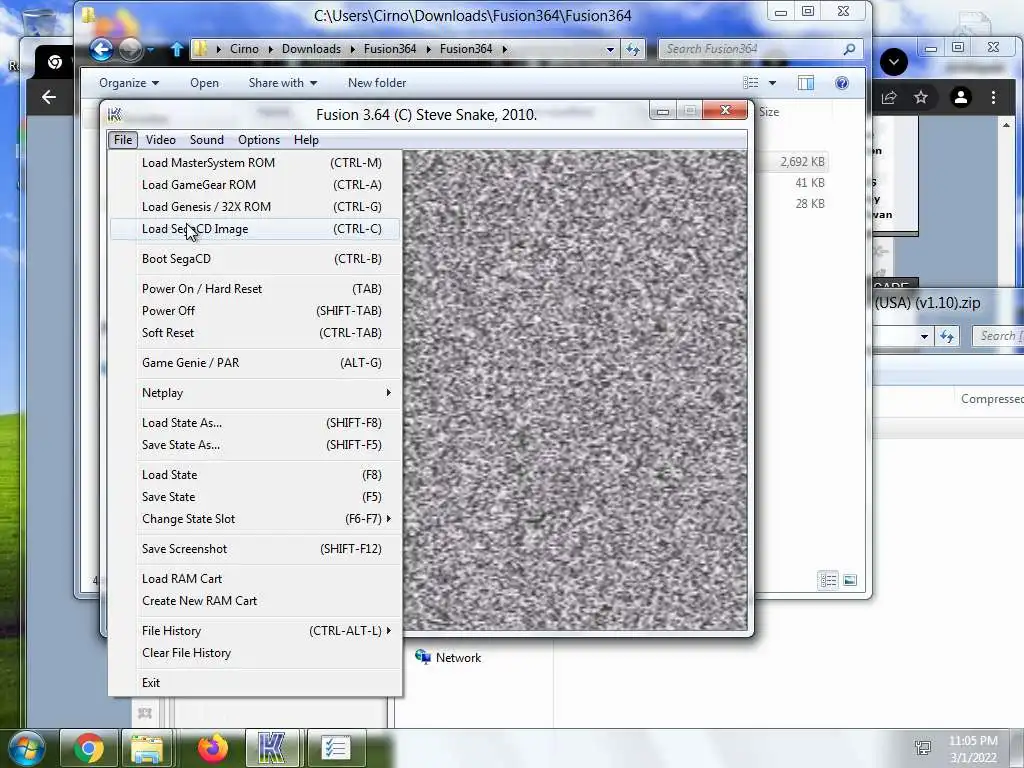
Task: Click Chrome share page icon
Action: click(889, 98)
